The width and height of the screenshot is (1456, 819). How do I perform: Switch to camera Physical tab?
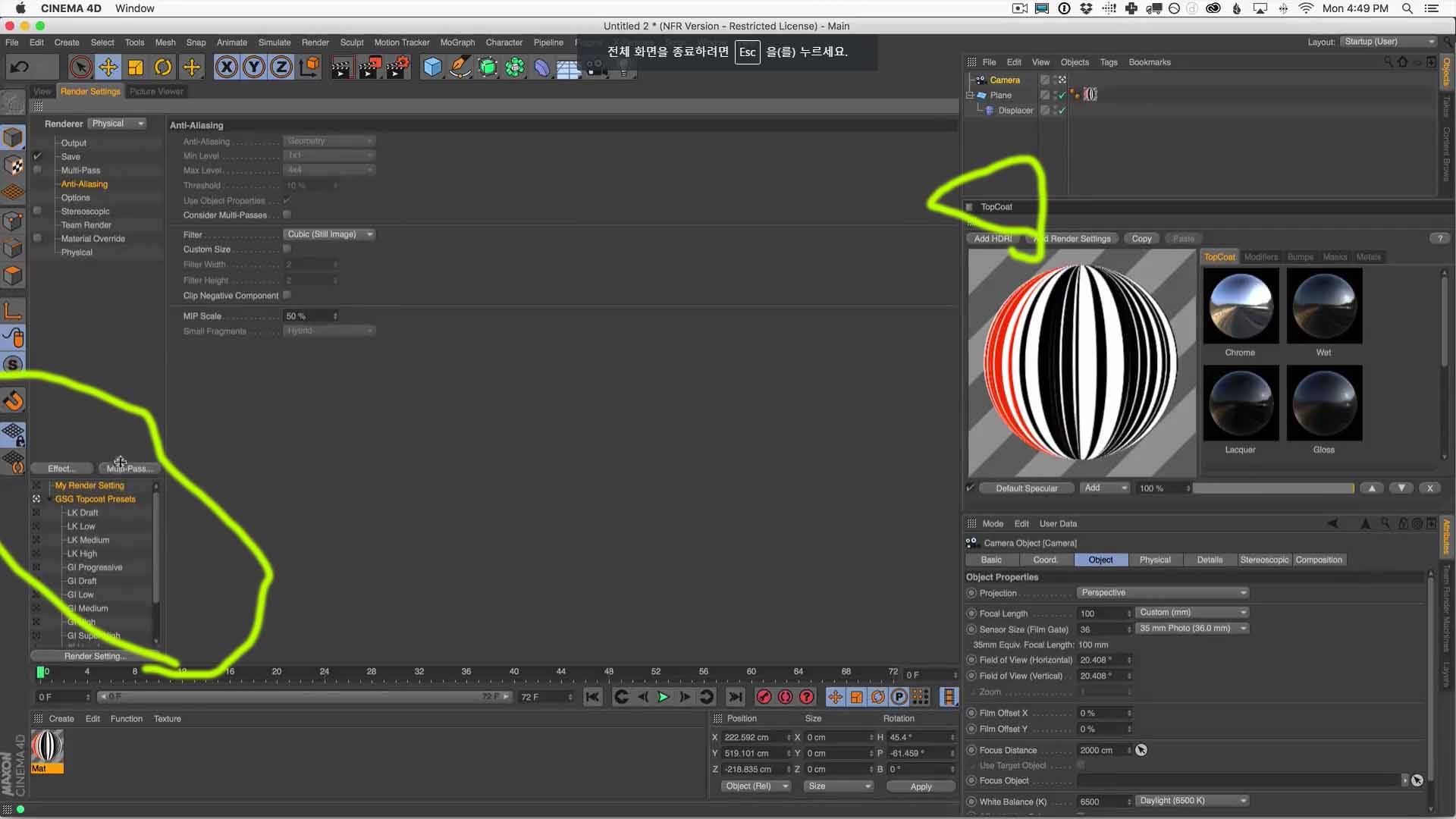click(1155, 560)
